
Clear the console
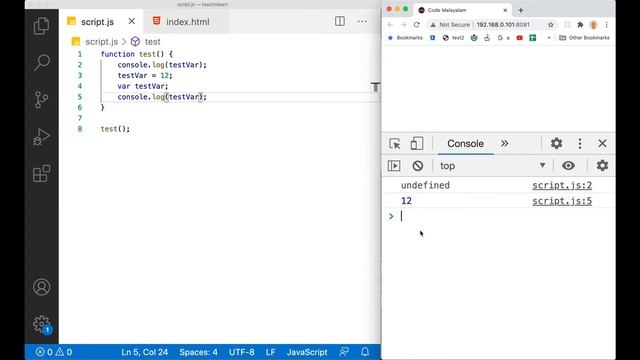coord(418,166)
